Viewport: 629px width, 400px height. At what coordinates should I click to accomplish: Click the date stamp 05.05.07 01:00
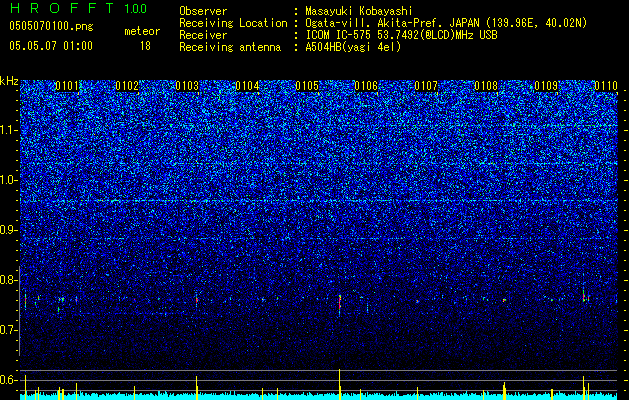[51, 46]
